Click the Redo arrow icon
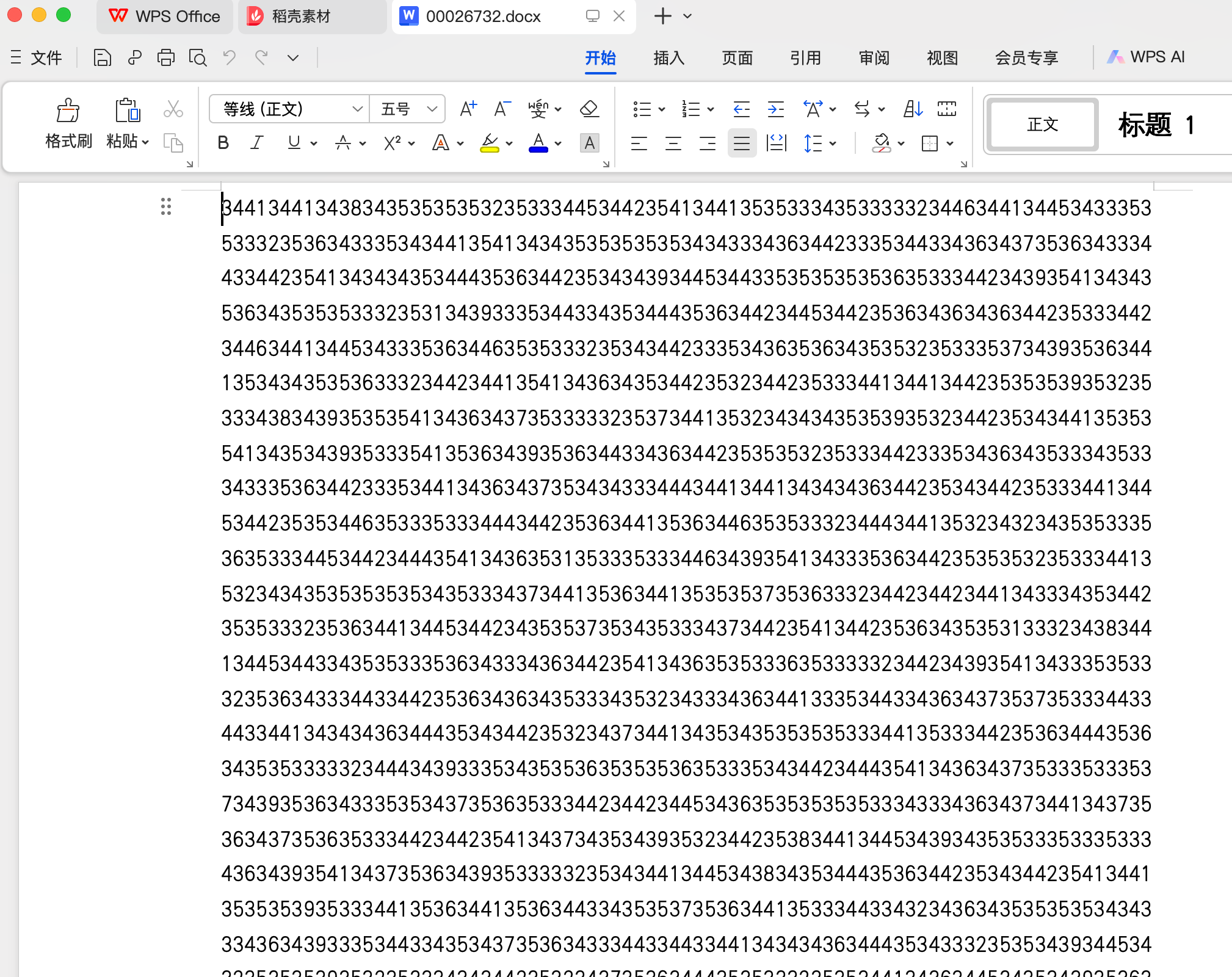1232x977 pixels. point(261,57)
